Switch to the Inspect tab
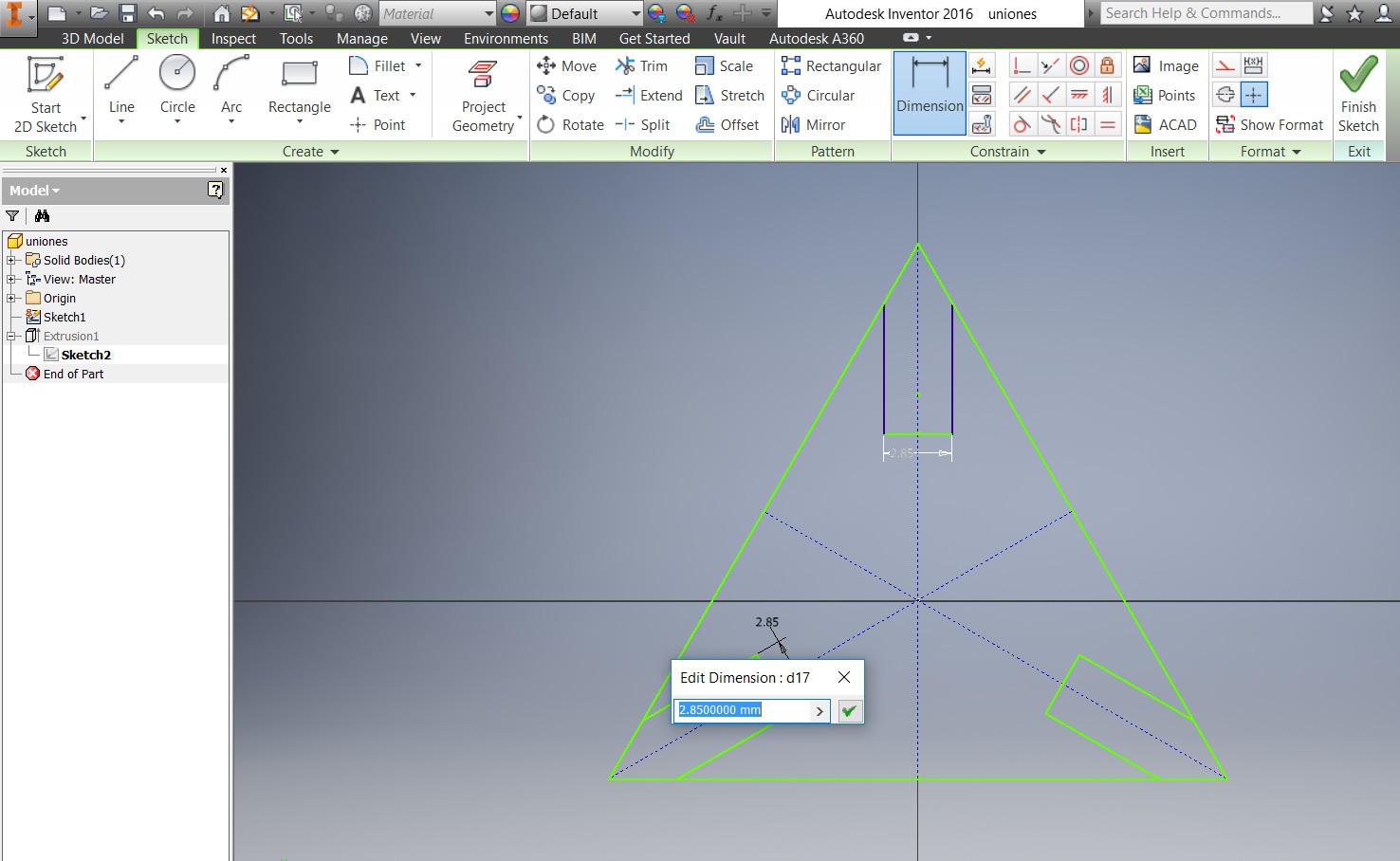This screenshot has height=861, width=1400. (x=233, y=38)
